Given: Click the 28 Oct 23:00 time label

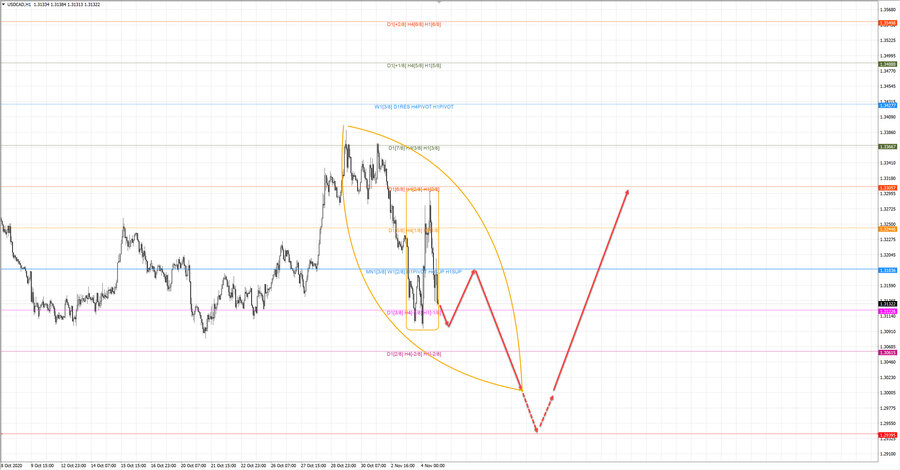Looking at the screenshot, I should (344, 465).
